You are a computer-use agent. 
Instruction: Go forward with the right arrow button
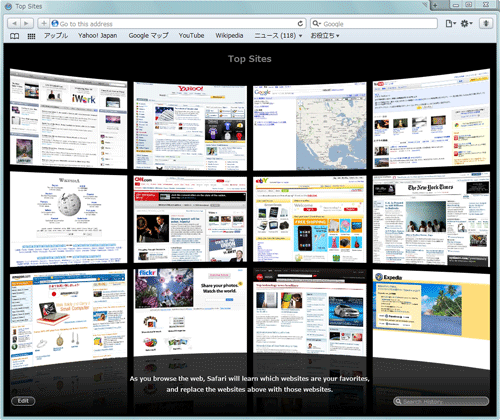[x=26, y=23]
